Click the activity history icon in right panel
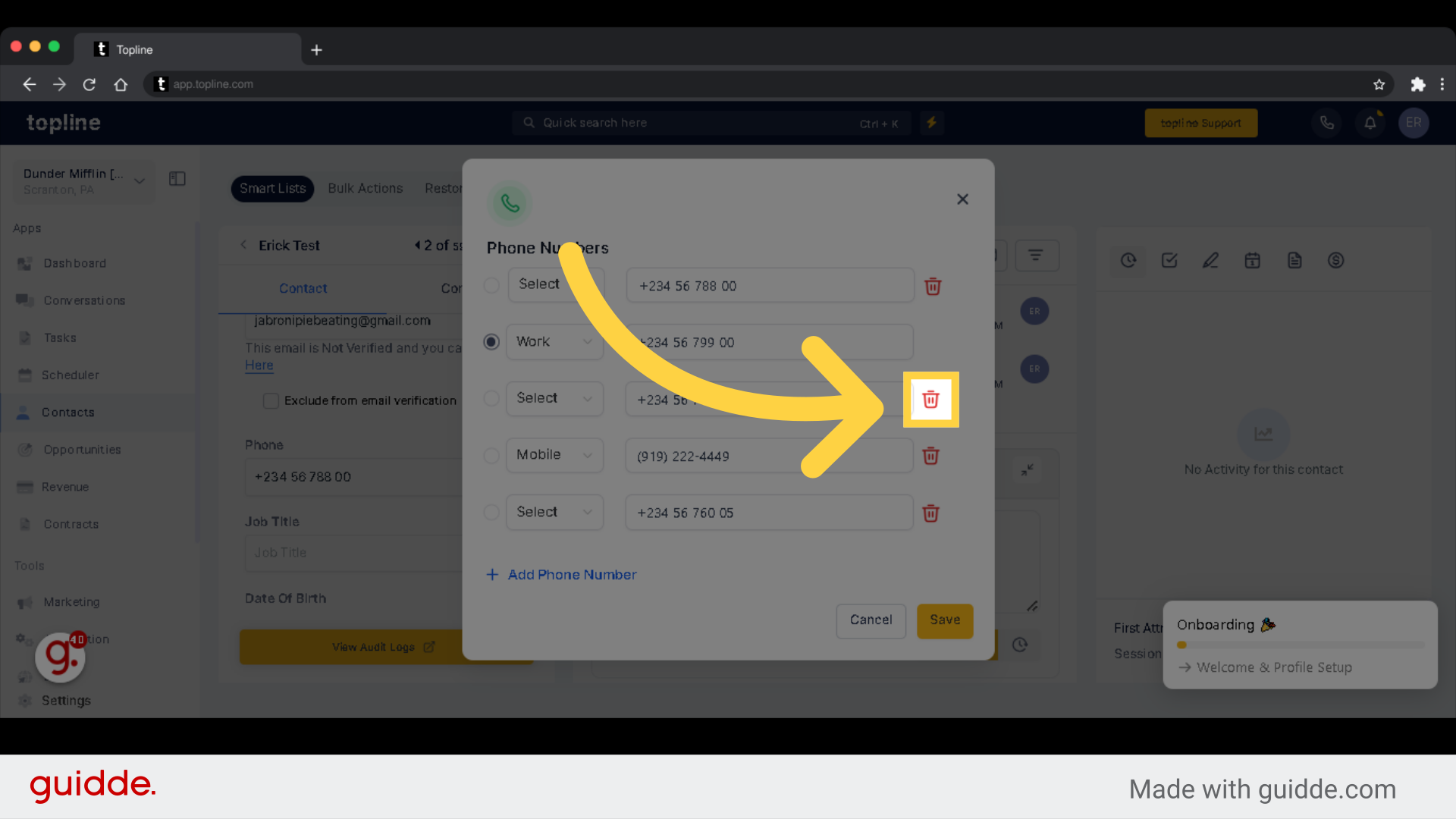 tap(1128, 260)
